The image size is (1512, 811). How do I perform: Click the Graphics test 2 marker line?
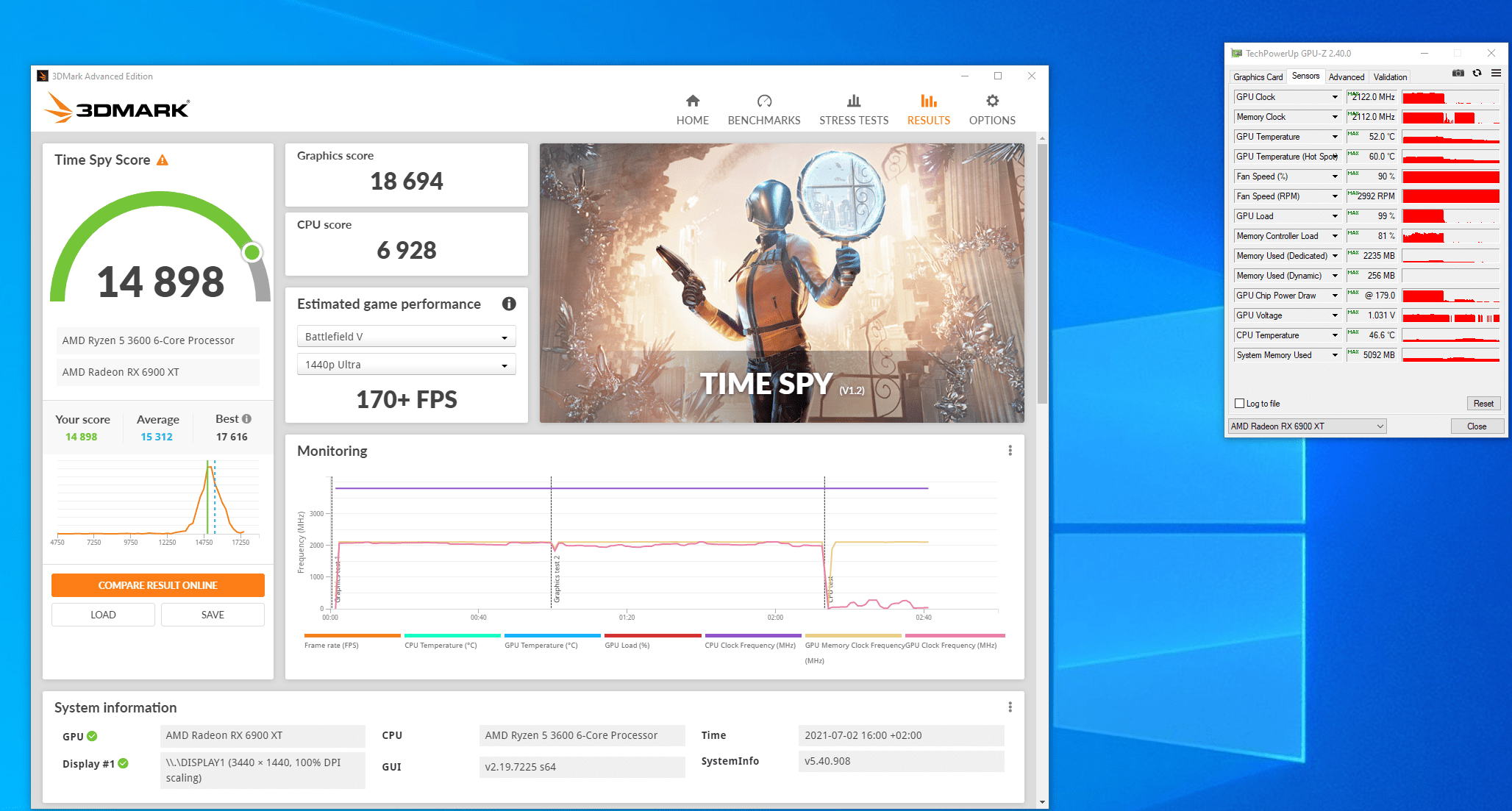point(552,542)
